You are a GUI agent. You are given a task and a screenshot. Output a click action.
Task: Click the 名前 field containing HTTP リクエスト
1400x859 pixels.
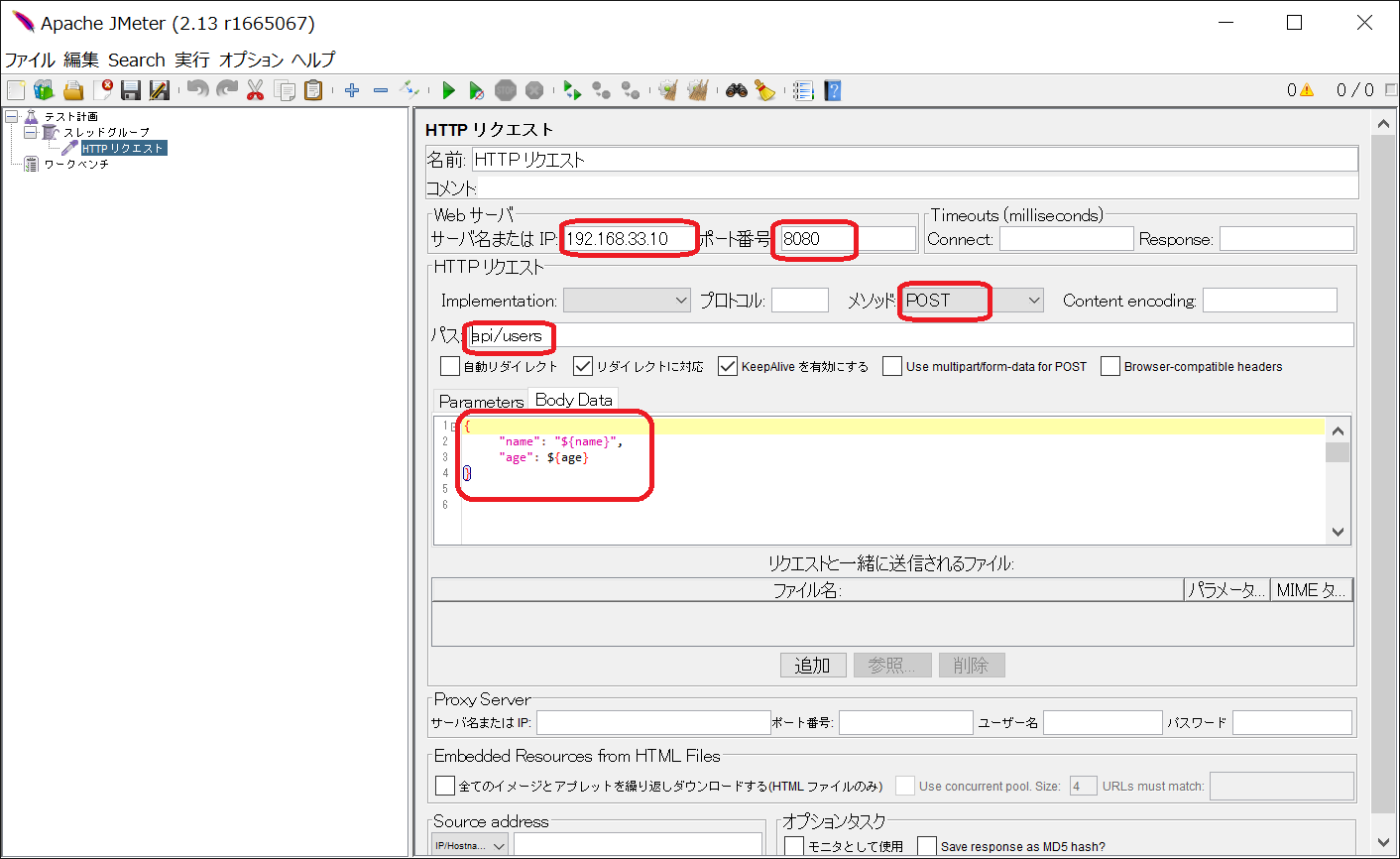point(915,159)
